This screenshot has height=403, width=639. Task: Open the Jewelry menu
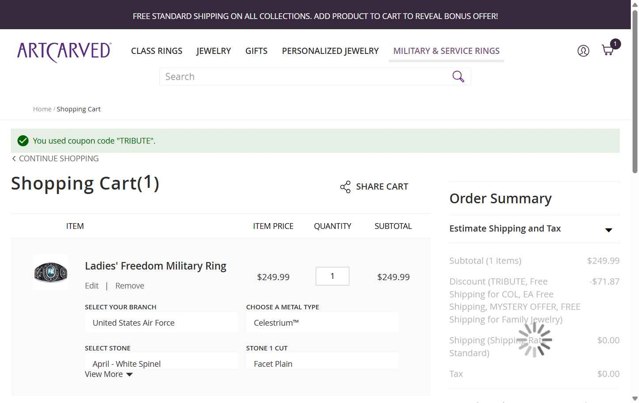214,51
